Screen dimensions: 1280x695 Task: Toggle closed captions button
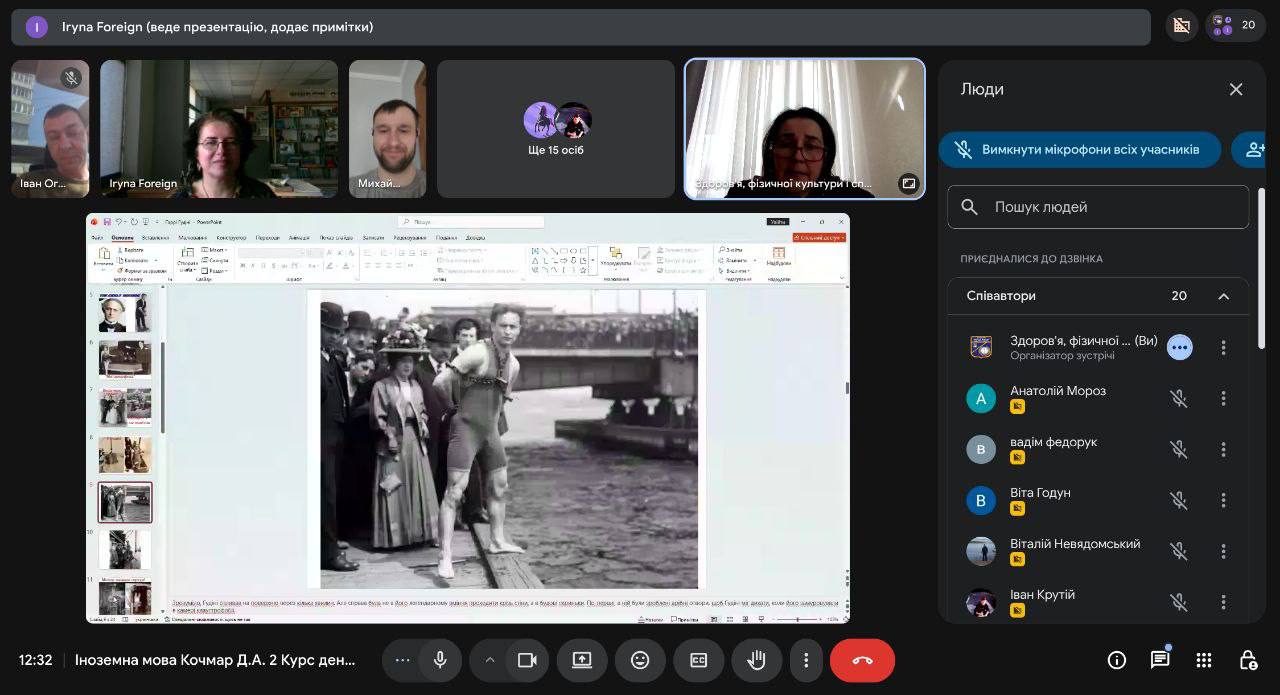(698, 660)
